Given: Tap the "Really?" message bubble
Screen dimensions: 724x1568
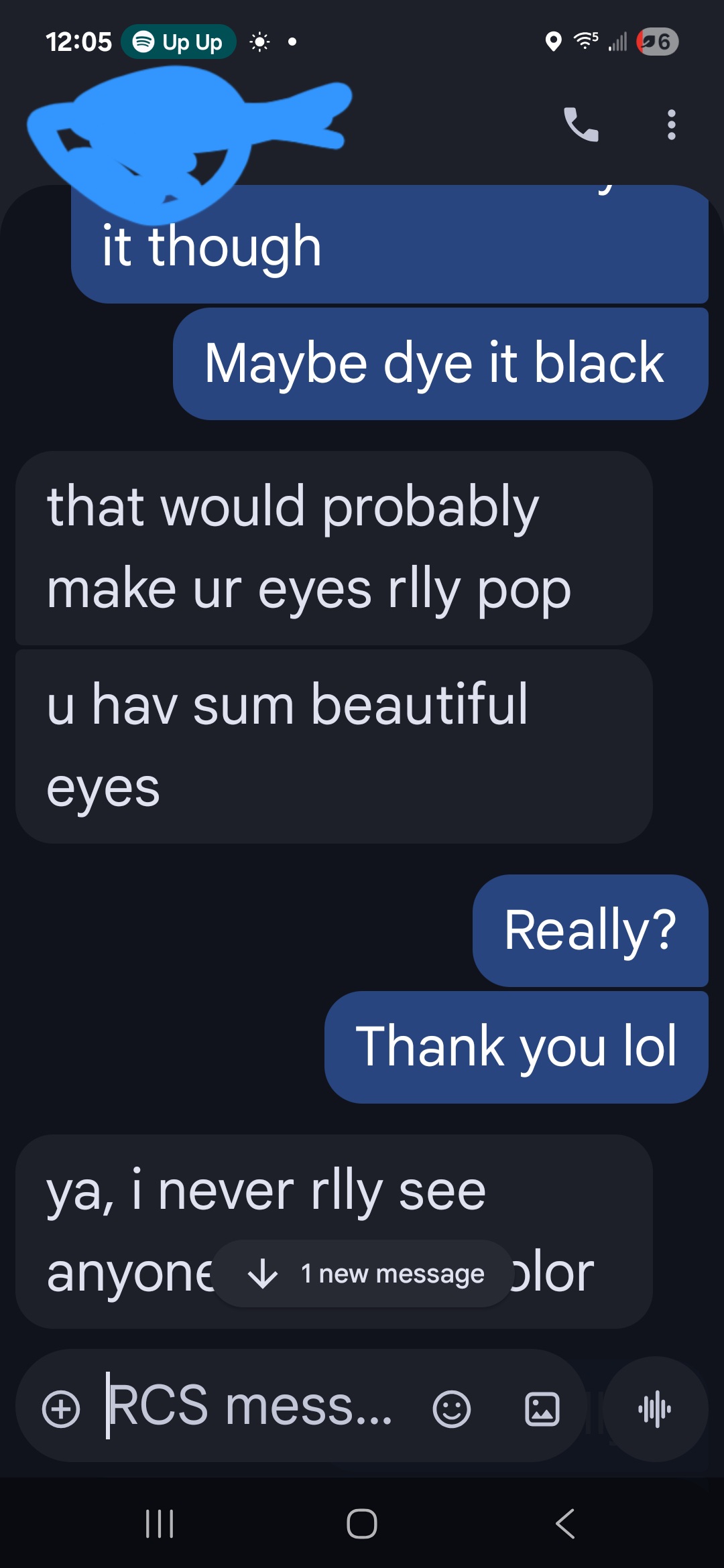Looking at the screenshot, I should [590, 930].
